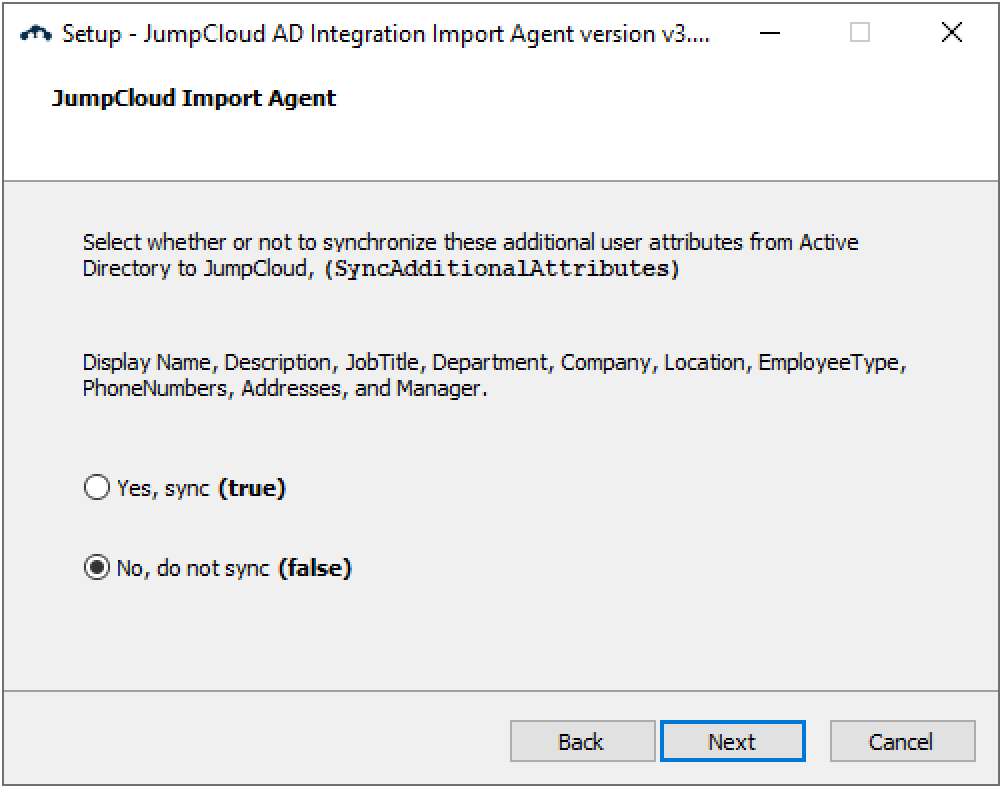Click the bold "(false)" text
The height and width of the screenshot is (786, 1000).
(x=315, y=568)
